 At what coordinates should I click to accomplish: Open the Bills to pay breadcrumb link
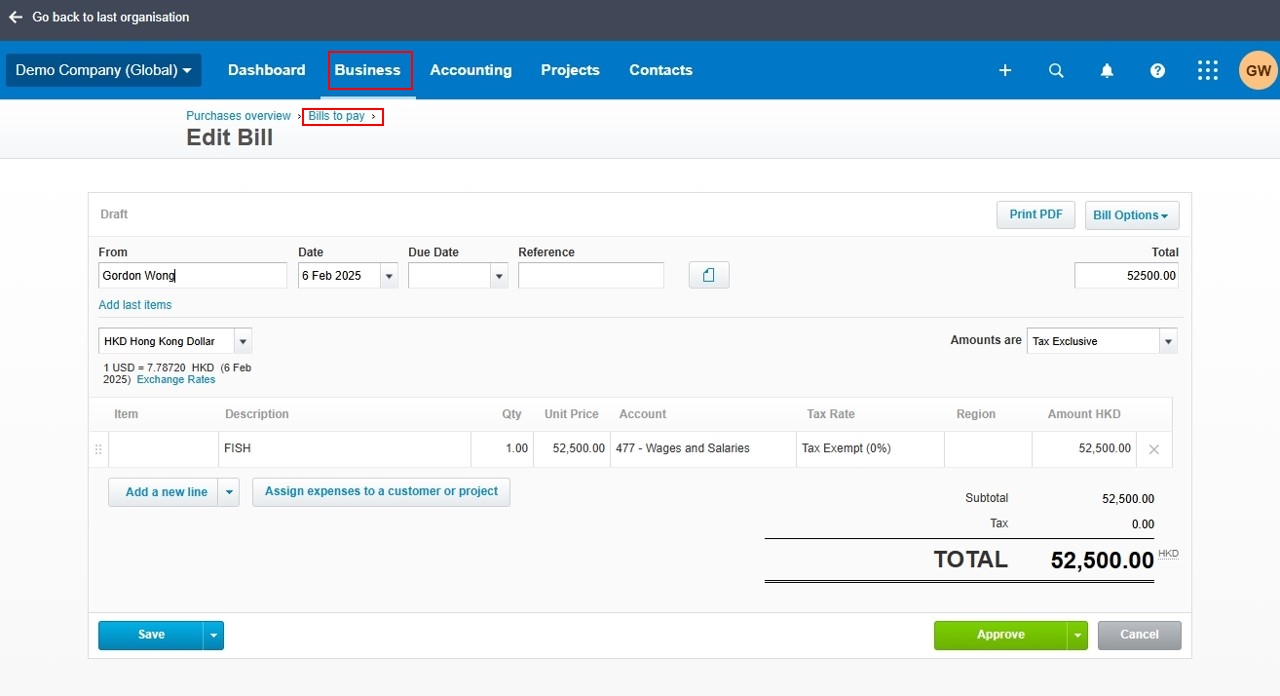coord(336,116)
